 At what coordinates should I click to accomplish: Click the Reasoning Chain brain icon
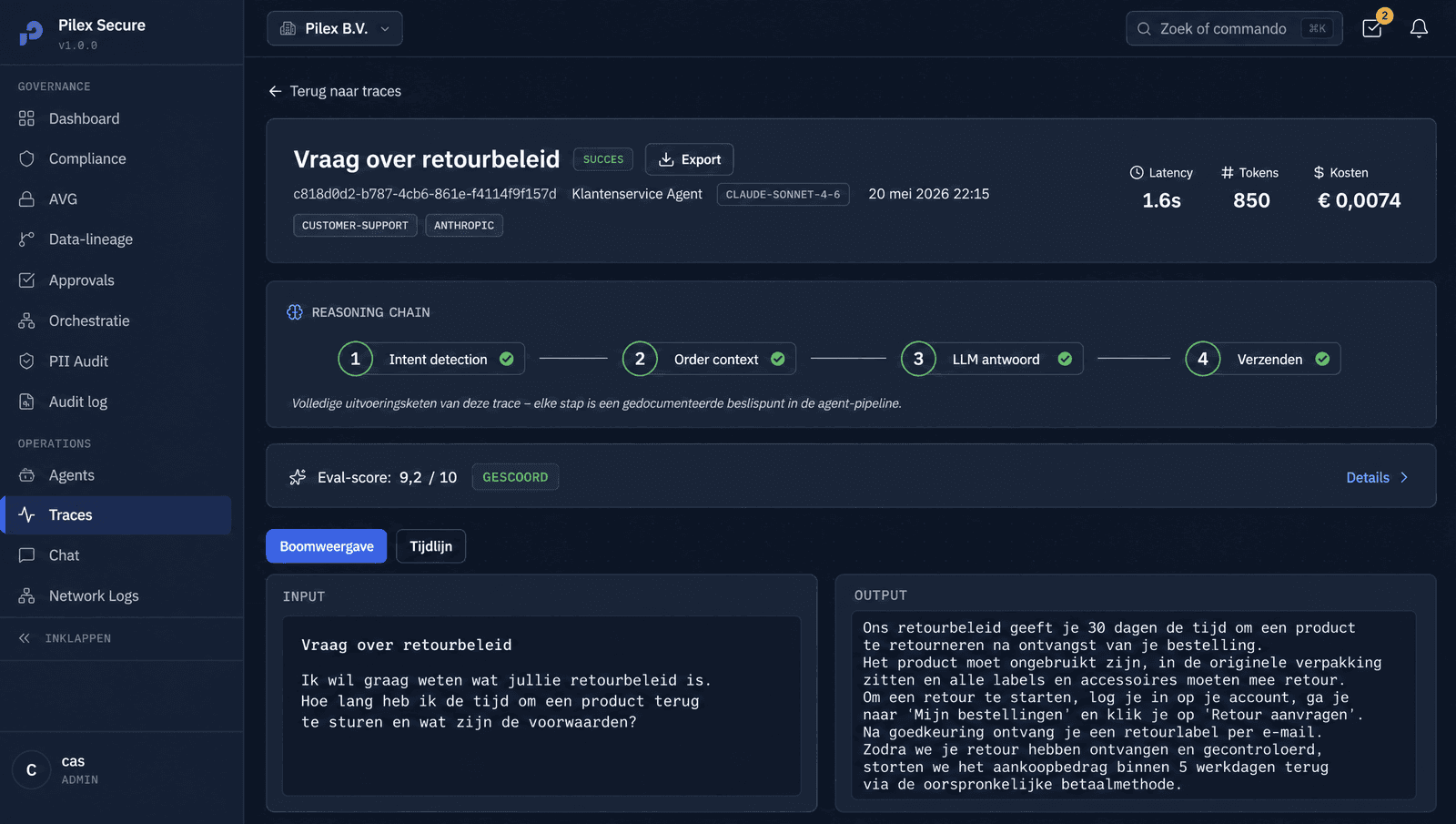295,312
